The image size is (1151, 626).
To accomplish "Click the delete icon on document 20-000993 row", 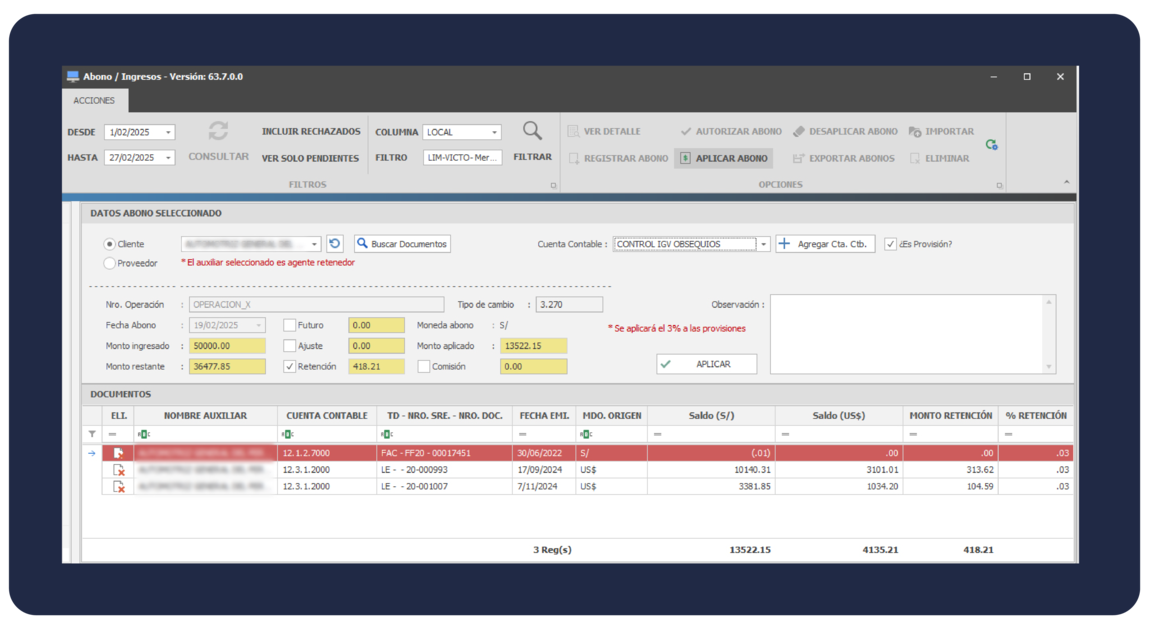I will (119, 470).
